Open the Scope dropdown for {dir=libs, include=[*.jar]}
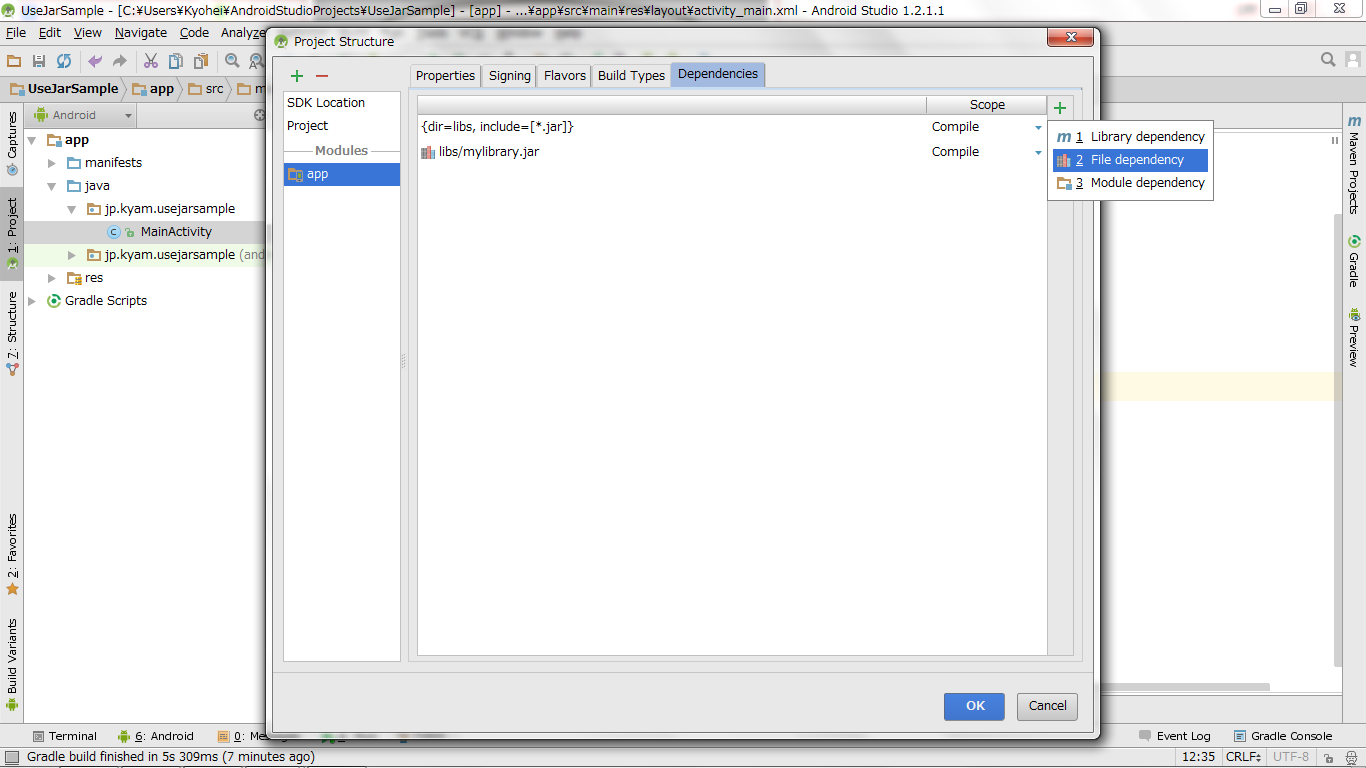 [1038, 127]
